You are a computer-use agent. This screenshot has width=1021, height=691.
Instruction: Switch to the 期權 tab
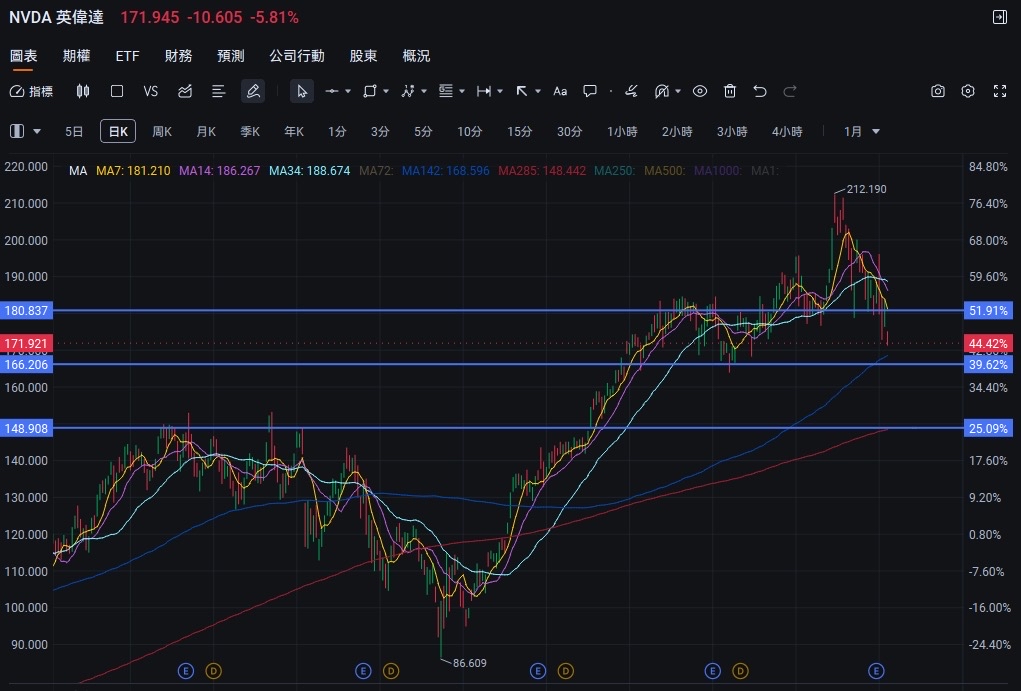76,56
